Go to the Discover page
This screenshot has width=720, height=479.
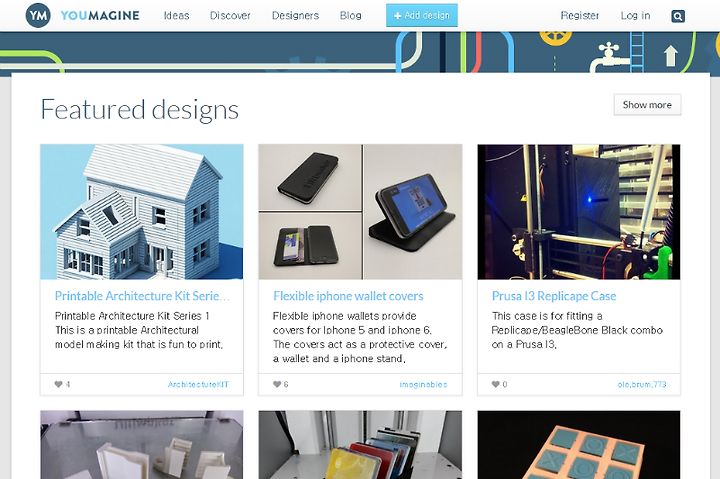point(230,16)
